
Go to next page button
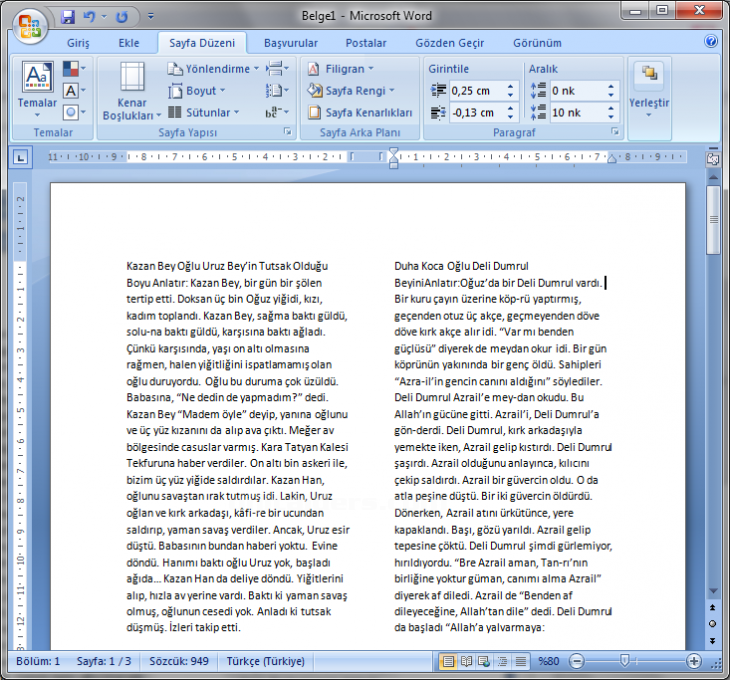click(713, 641)
